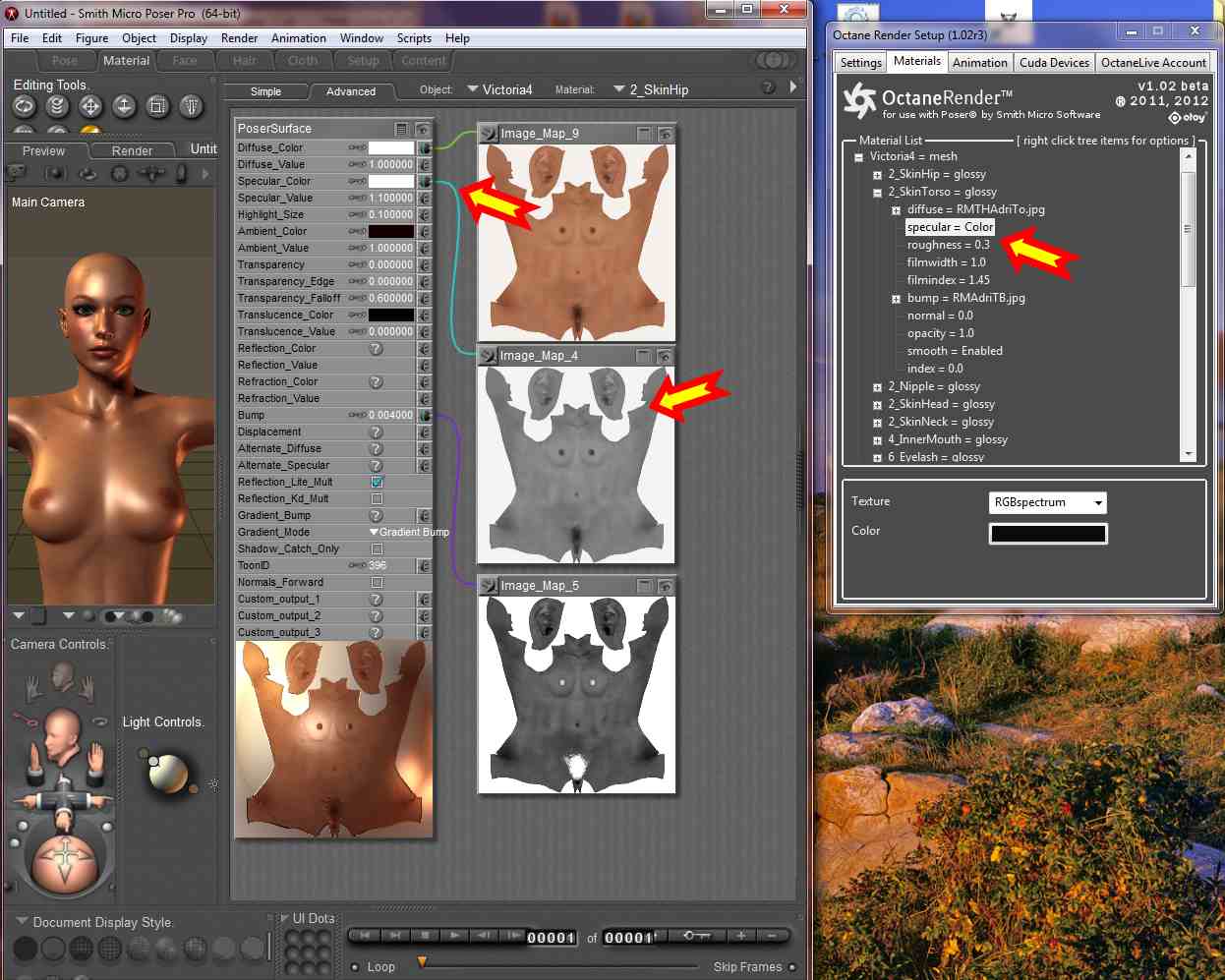Image resolution: width=1225 pixels, height=980 pixels.
Task: Enable the Loop radio button
Action: click(355, 967)
